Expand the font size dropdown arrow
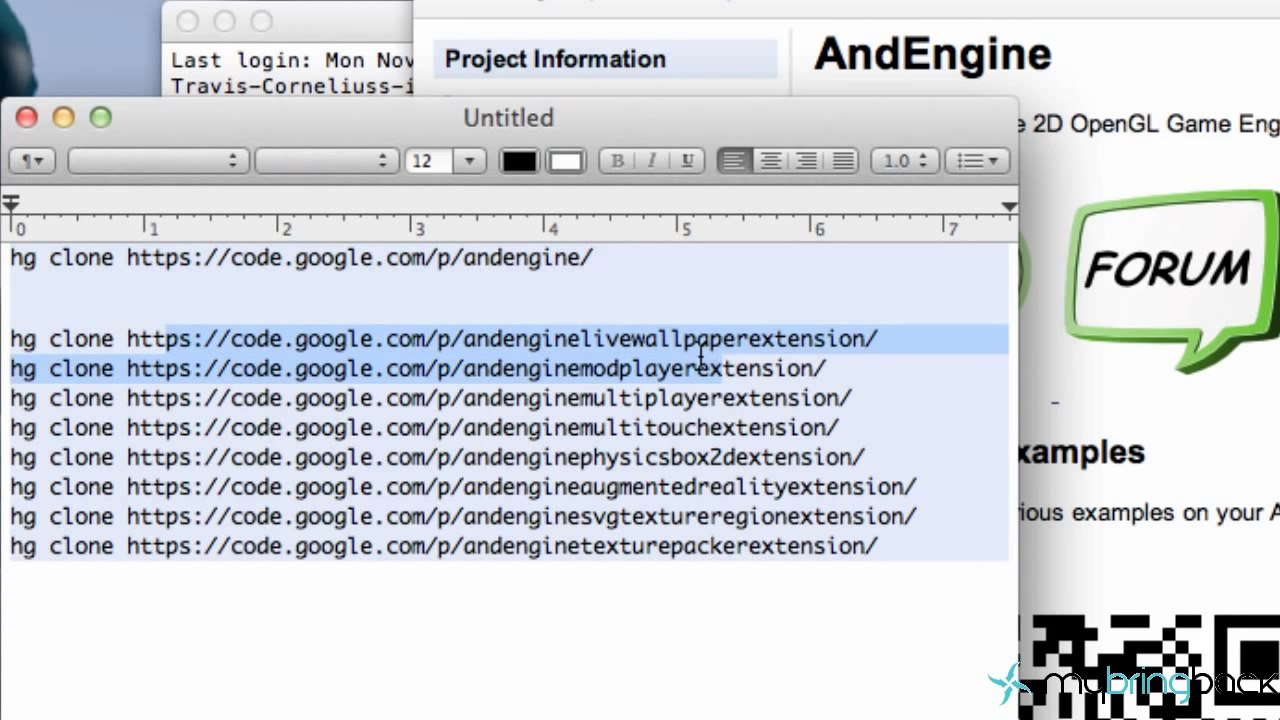1280x720 pixels. (469, 161)
